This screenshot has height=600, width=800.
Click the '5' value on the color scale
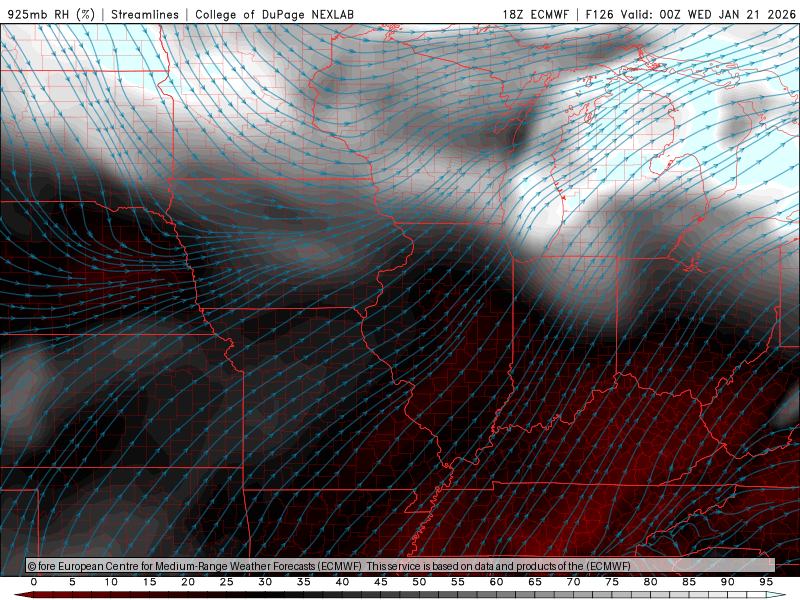pos(72,582)
